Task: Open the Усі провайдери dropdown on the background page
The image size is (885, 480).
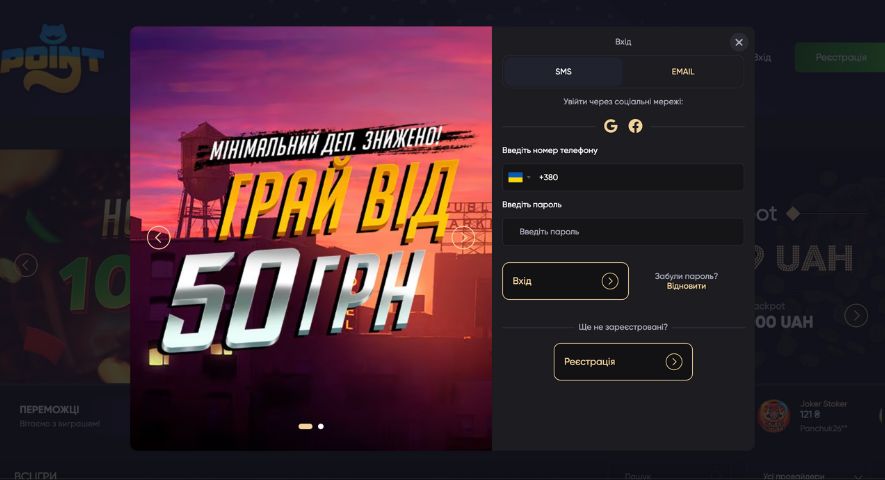Action: (x=811, y=476)
